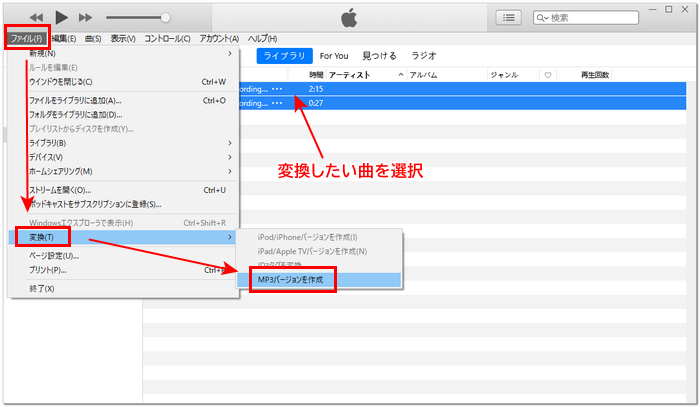700x407 pixels.
Task: Select MP3バージョンを作成 in submenu
Action: [319, 280]
